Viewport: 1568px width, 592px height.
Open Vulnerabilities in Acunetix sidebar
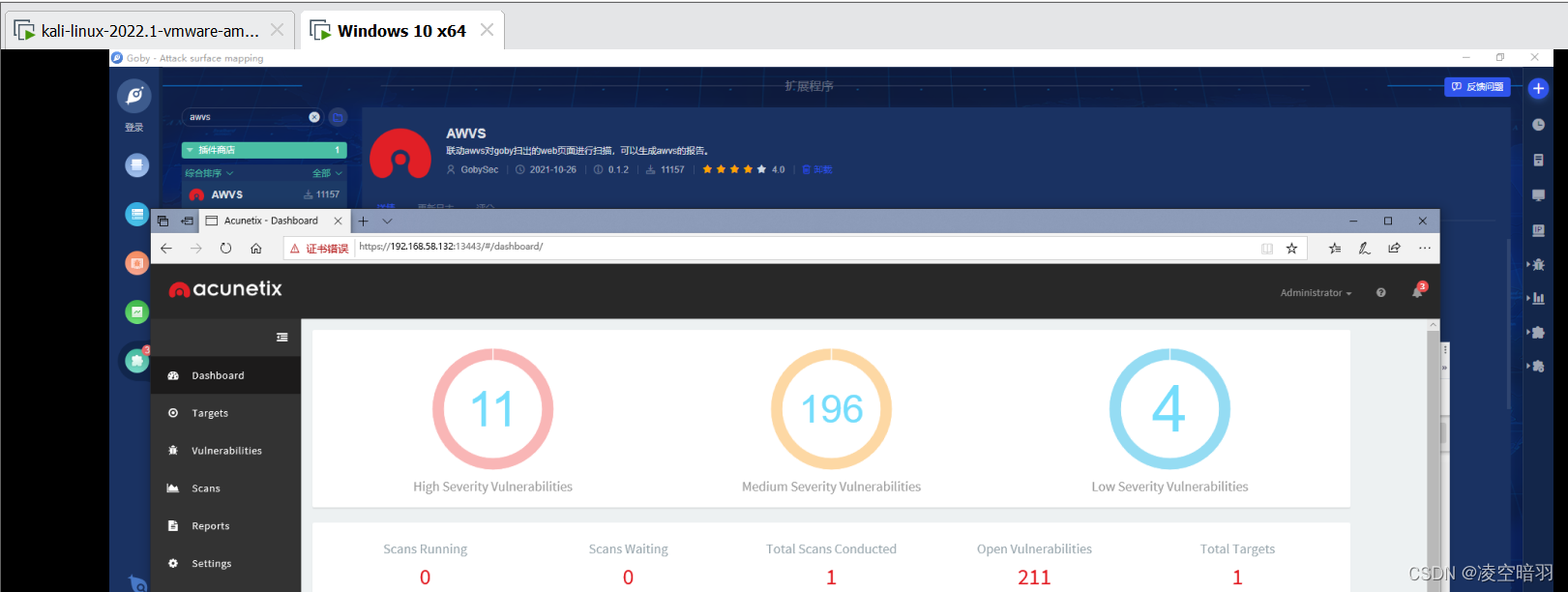point(226,451)
